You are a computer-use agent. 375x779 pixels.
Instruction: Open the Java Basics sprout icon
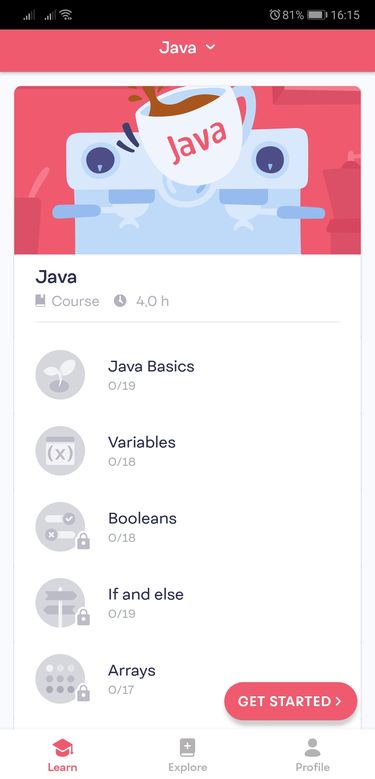click(60, 375)
